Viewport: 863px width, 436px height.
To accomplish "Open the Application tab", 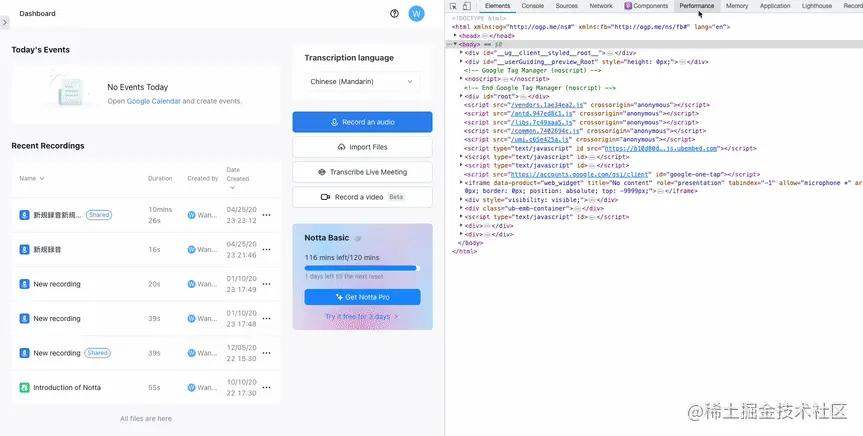I will click(x=775, y=6).
